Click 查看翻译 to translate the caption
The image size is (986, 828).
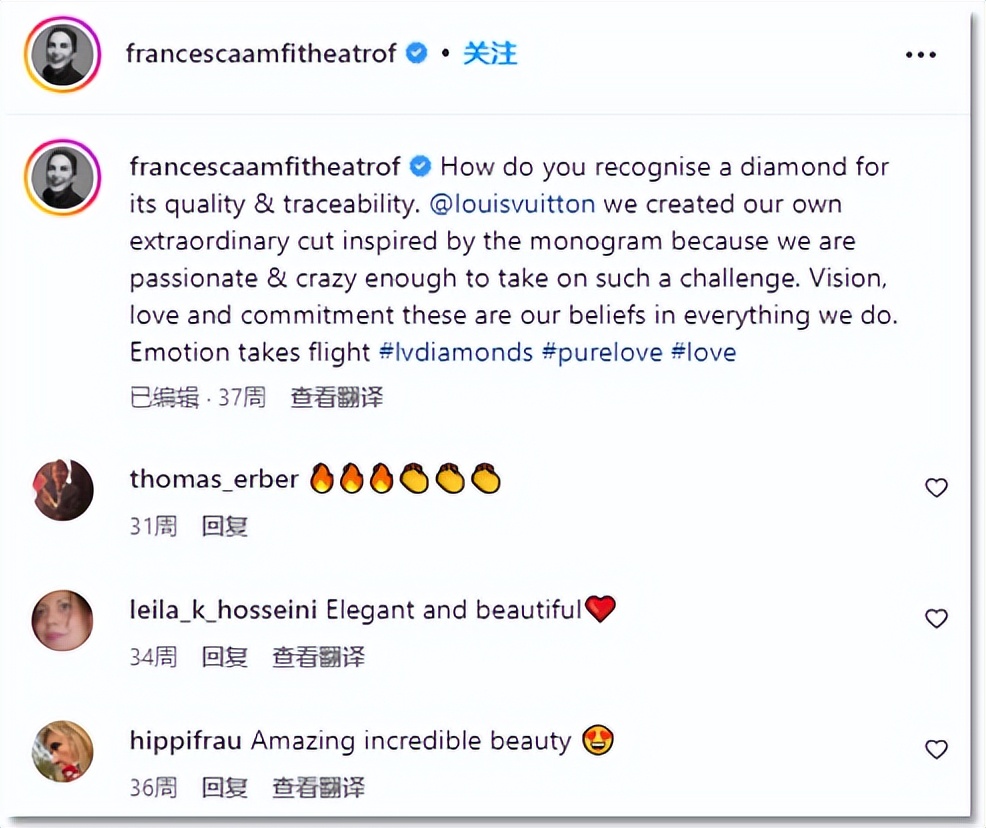tap(336, 397)
